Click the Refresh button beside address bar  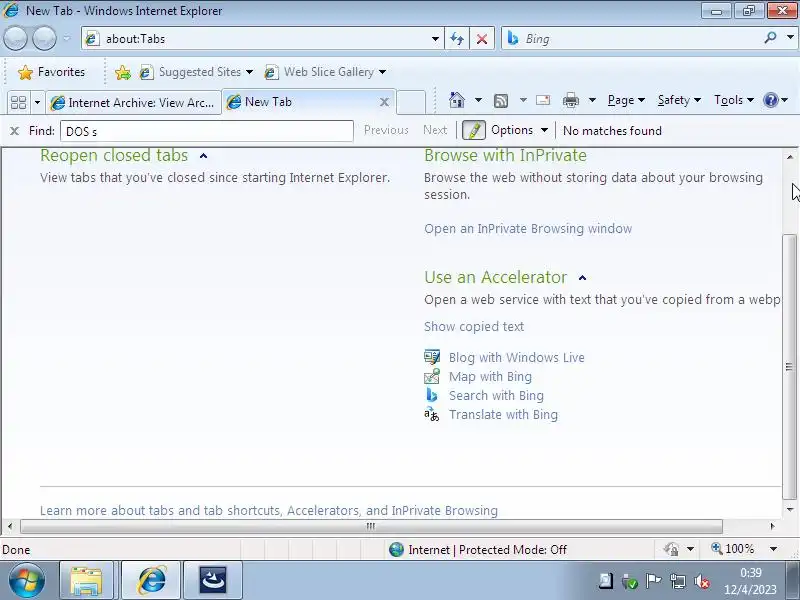click(457, 39)
